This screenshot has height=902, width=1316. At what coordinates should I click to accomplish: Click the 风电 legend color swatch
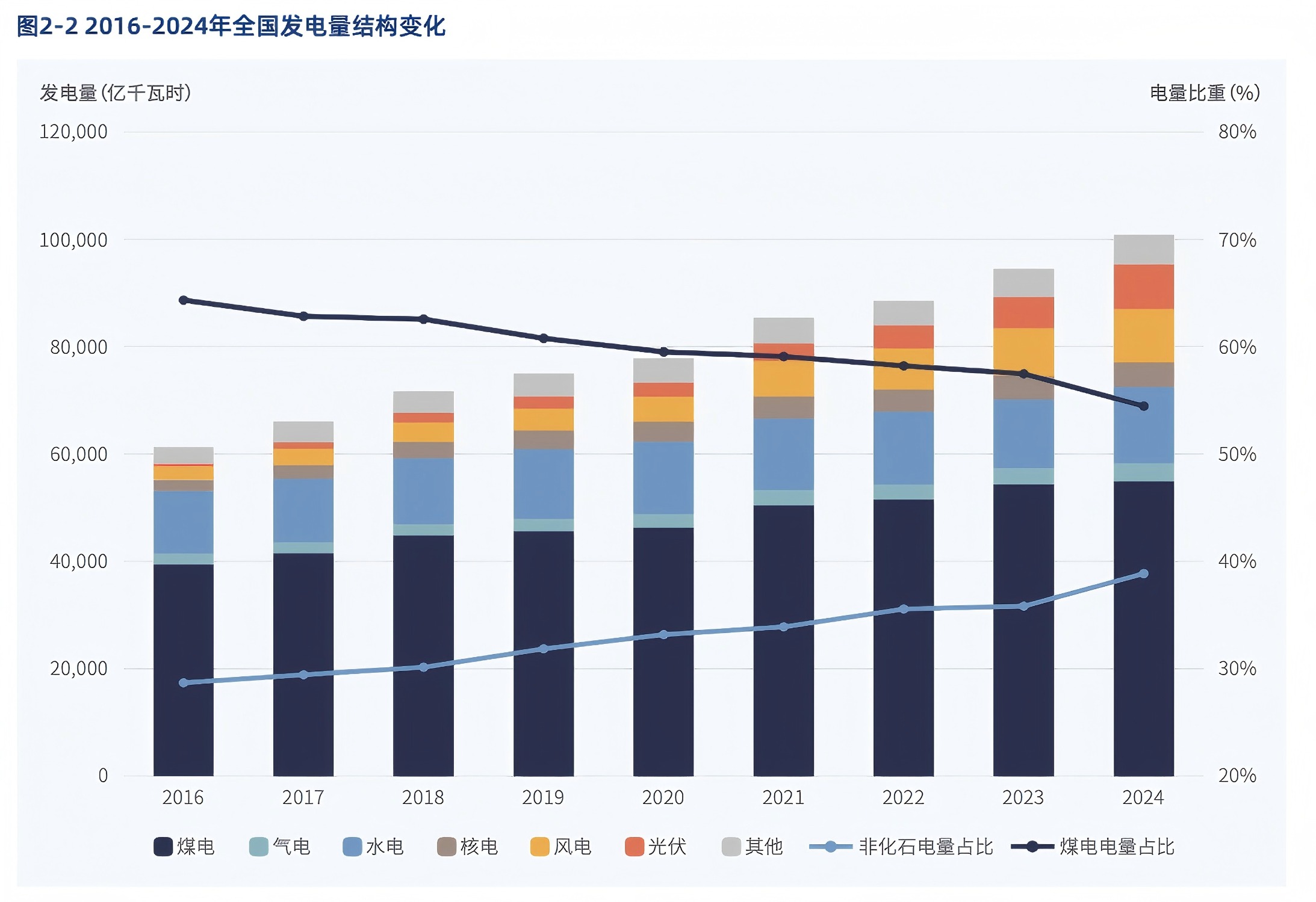(540, 847)
